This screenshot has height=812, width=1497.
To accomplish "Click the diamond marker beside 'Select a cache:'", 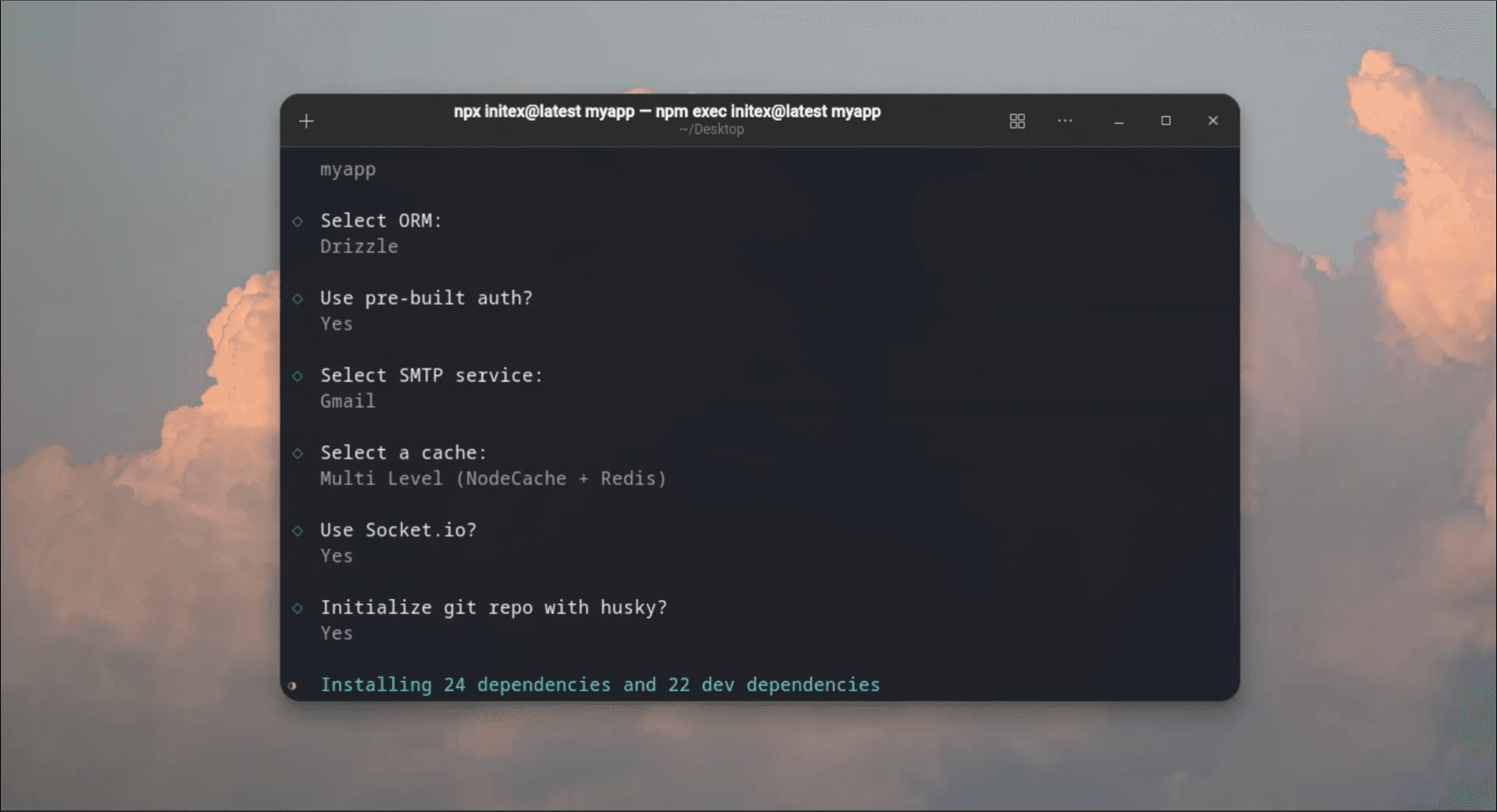I will coord(297,453).
